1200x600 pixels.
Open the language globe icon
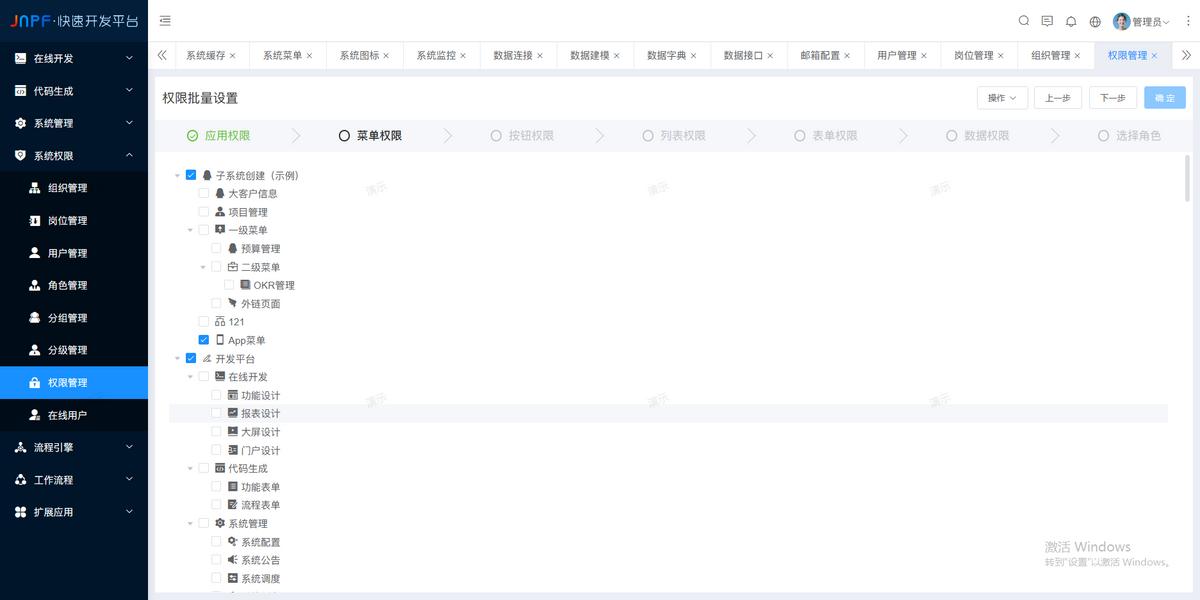pos(1095,20)
